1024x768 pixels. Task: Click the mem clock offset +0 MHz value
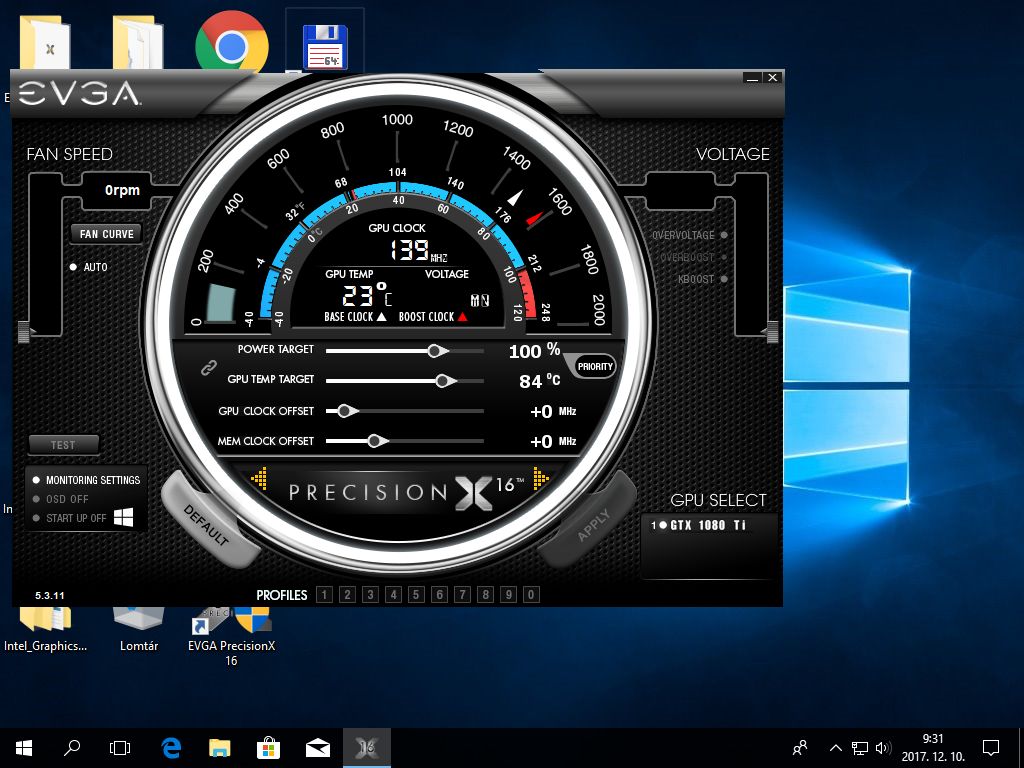coord(553,441)
